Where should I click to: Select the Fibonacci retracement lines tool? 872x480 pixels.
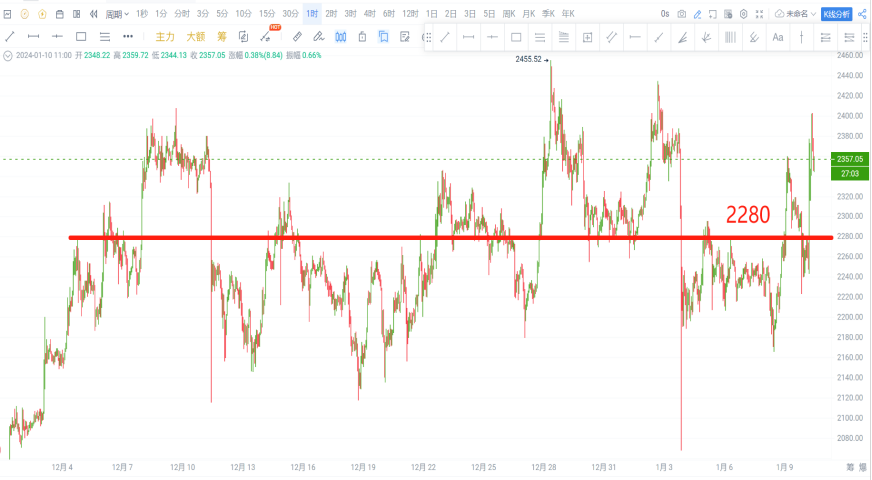pyautogui.click(x=563, y=37)
